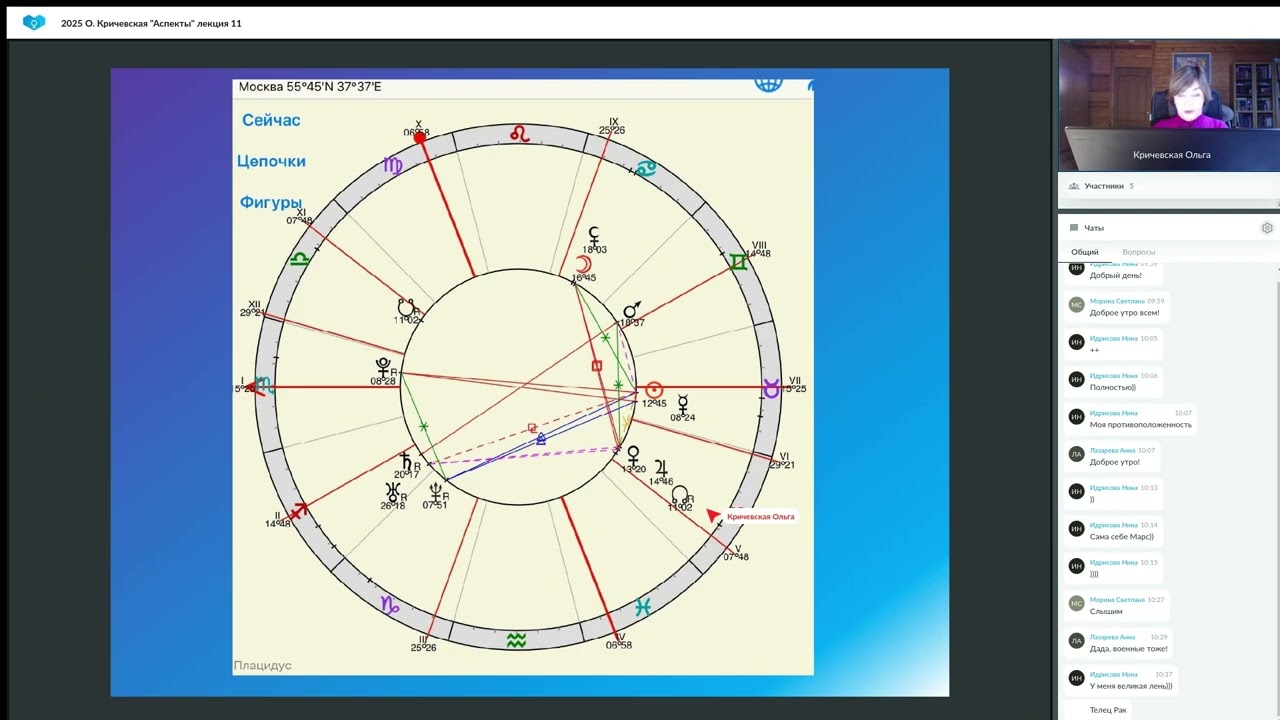
Task: Click the Neptune glyph at 07°51
Action: [x=437, y=491]
